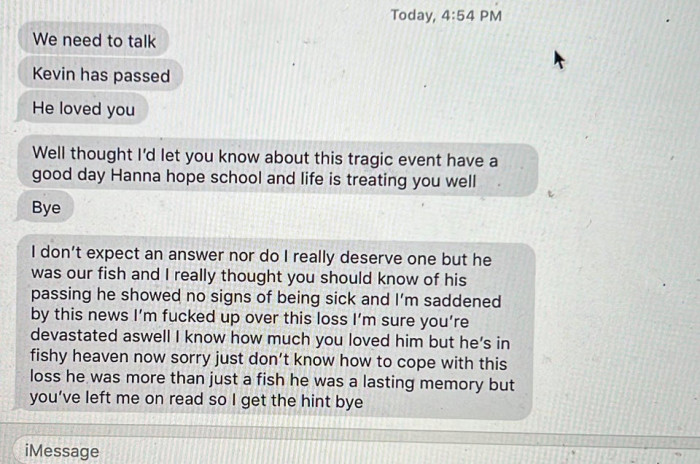
Task: Click the 'Well thought I'd let you know' message
Action: click(x=278, y=167)
